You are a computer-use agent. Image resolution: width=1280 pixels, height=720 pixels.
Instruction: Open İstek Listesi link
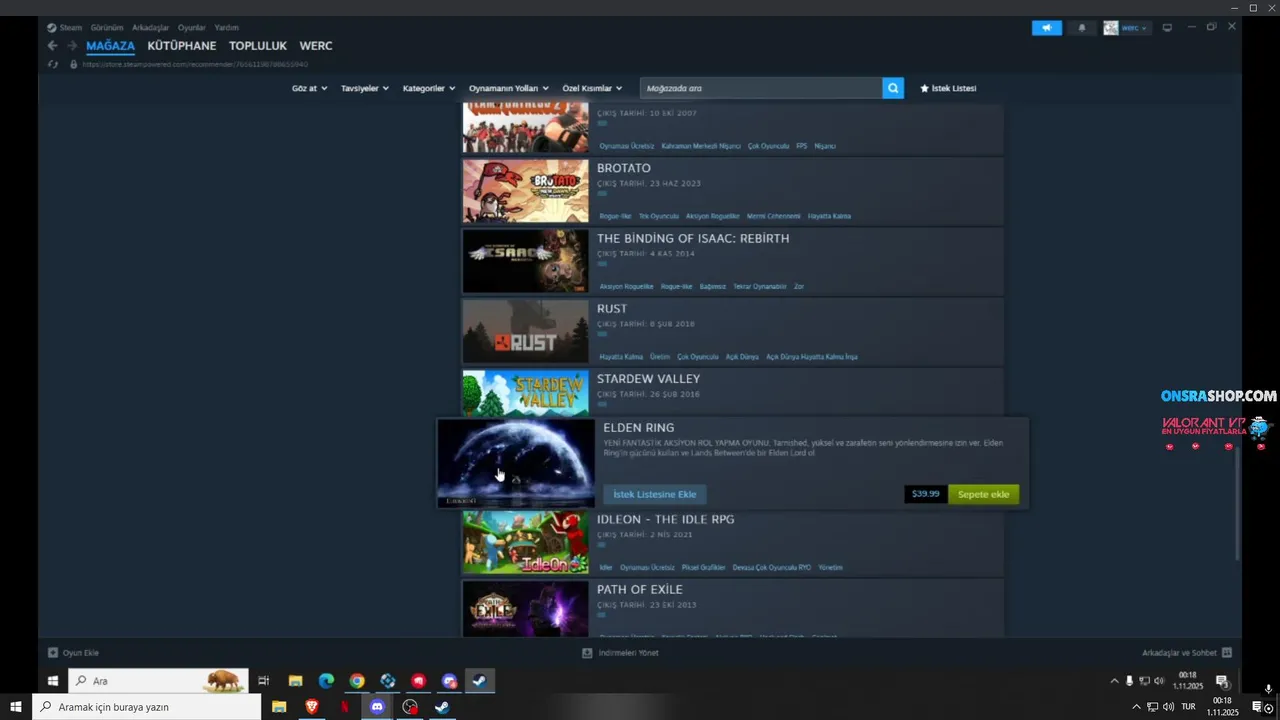pos(948,88)
